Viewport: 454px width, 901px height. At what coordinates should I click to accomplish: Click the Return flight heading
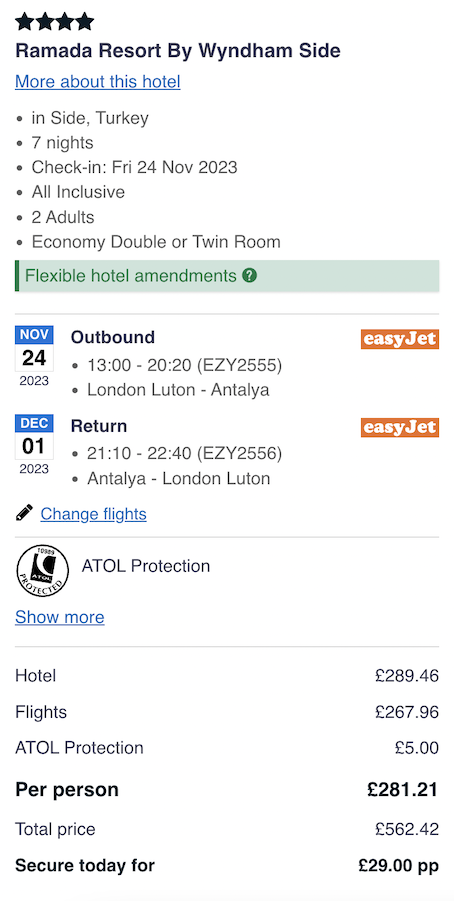(99, 426)
